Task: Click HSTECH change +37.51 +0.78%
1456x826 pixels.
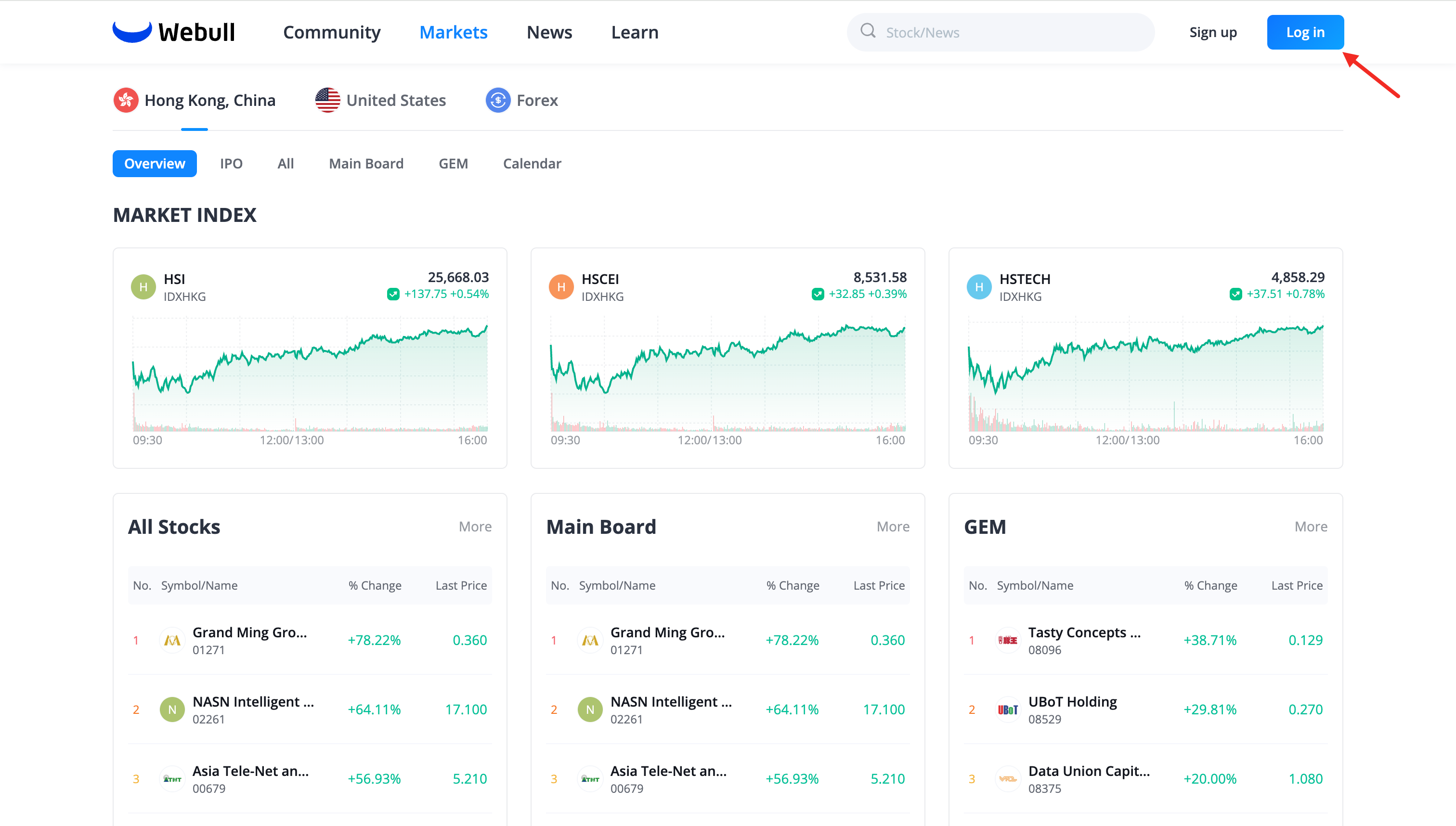Action: point(1285,294)
